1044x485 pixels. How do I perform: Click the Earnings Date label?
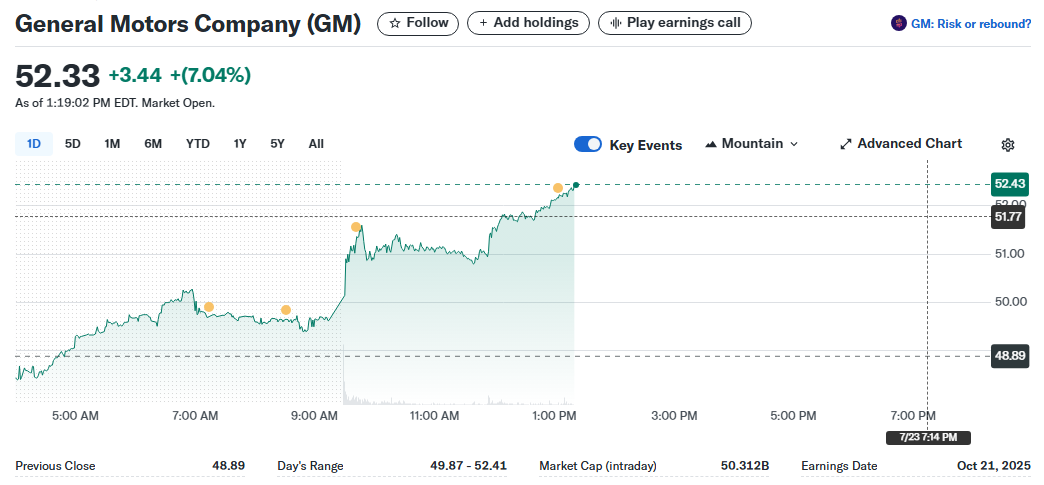(839, 466)
